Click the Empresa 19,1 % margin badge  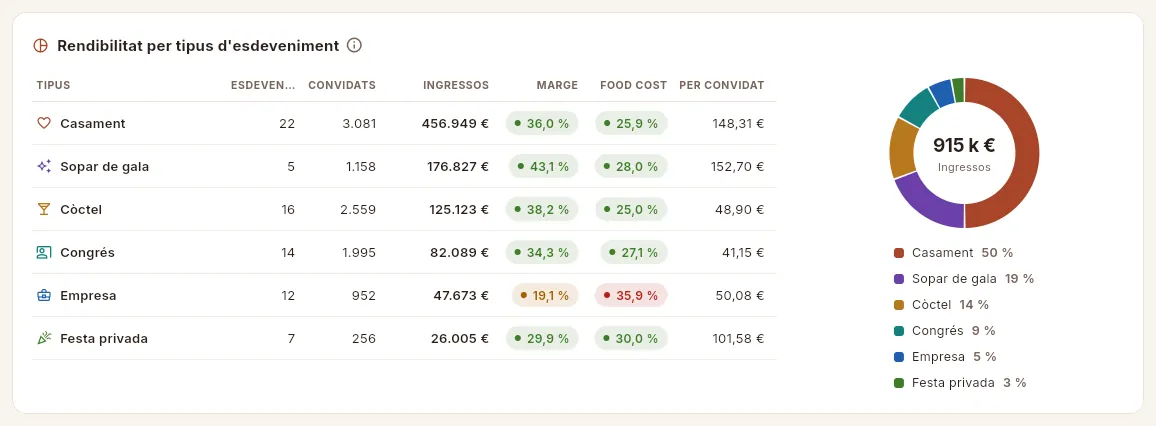[x=544, y=296]
